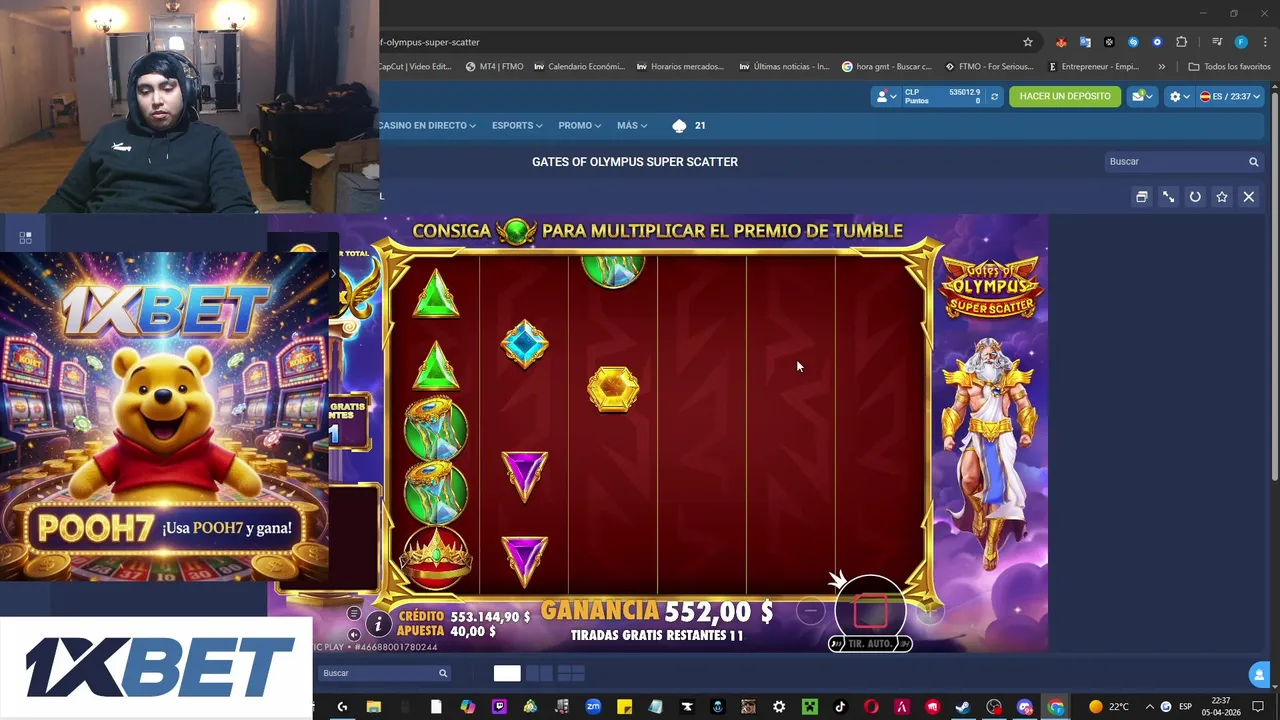Open the site settings gear dropdown
1280x720 pixels.
point(1180,96)
